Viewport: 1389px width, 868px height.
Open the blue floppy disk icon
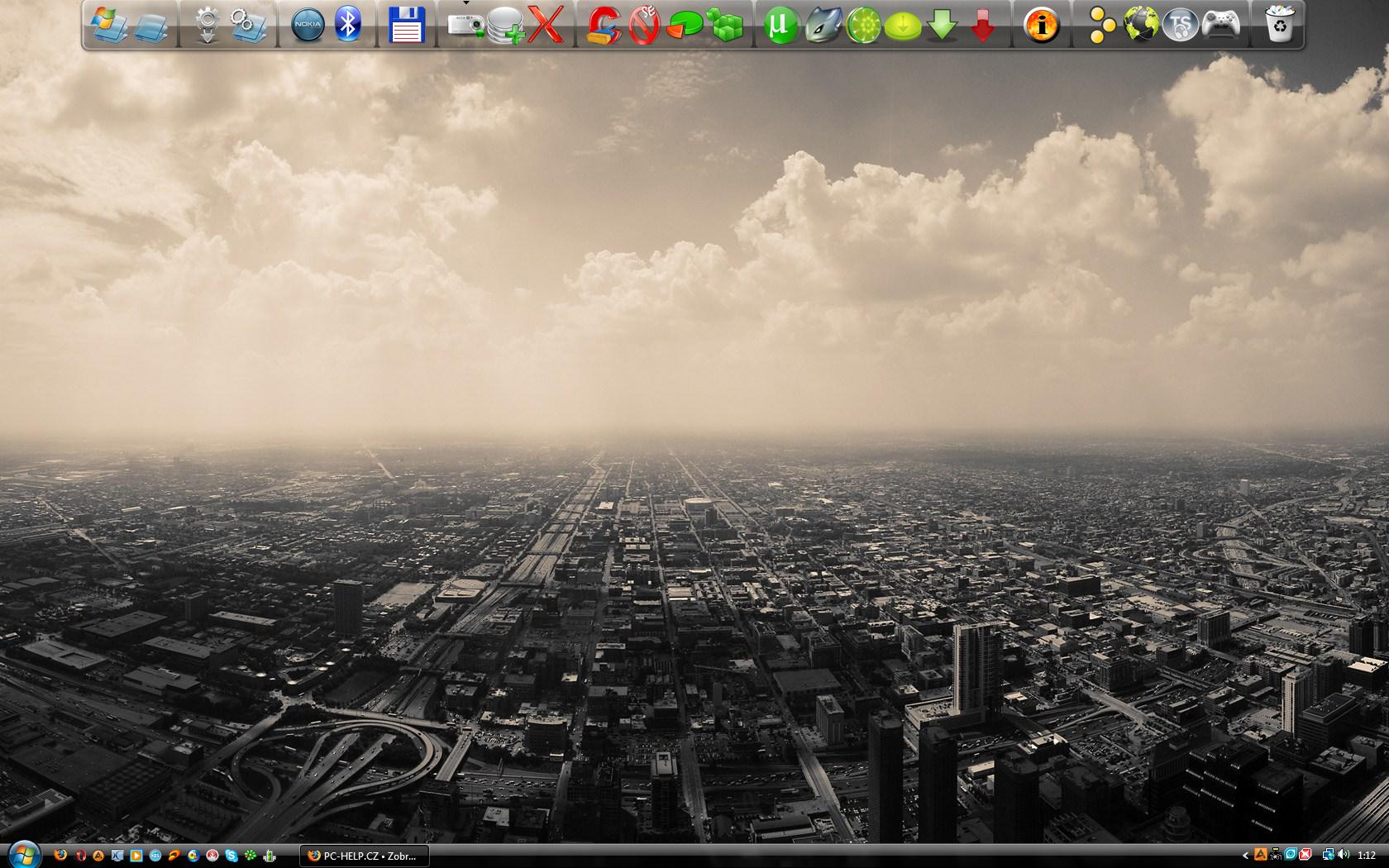[x=407, y=25]
